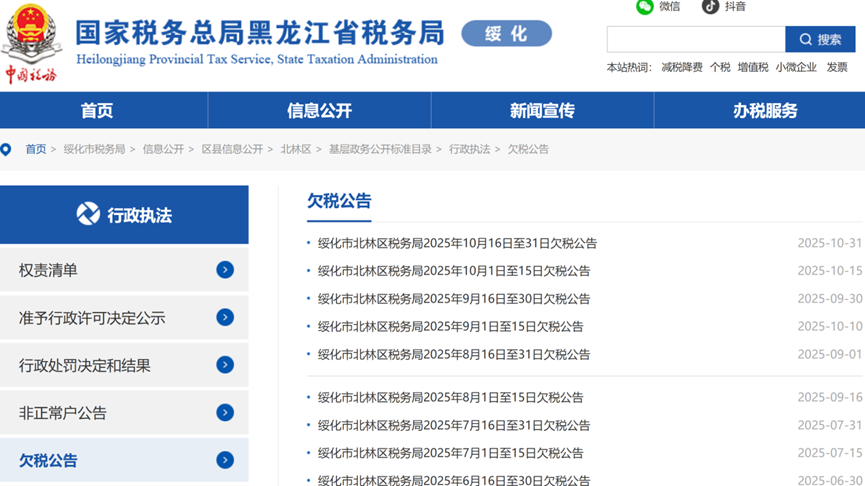Expand 准予行政许可决定公示 arrow
Image resolution: width=865 pixels, height=486 pixels.
(x=225, y=317)
